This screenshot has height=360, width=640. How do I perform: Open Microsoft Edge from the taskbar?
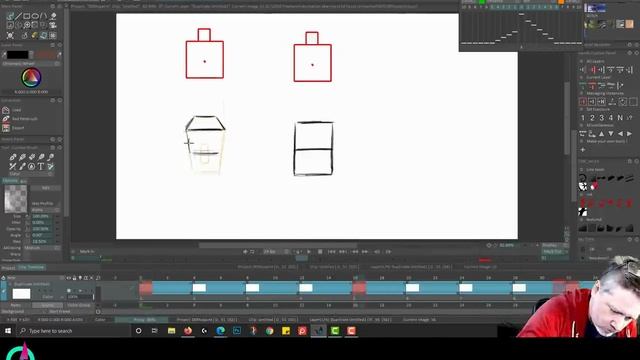[220, 331]
